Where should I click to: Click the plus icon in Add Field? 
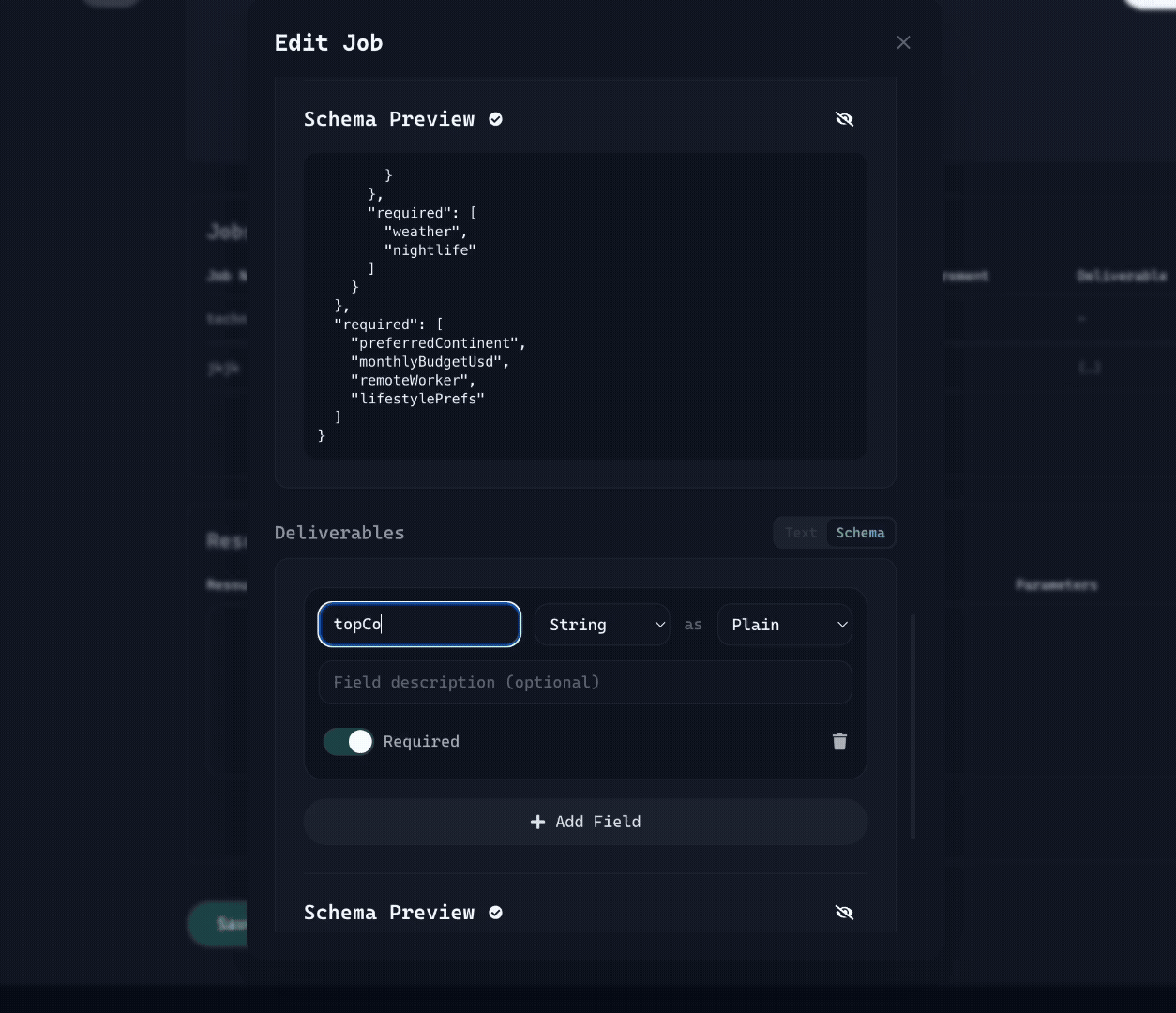pos(537,822)
